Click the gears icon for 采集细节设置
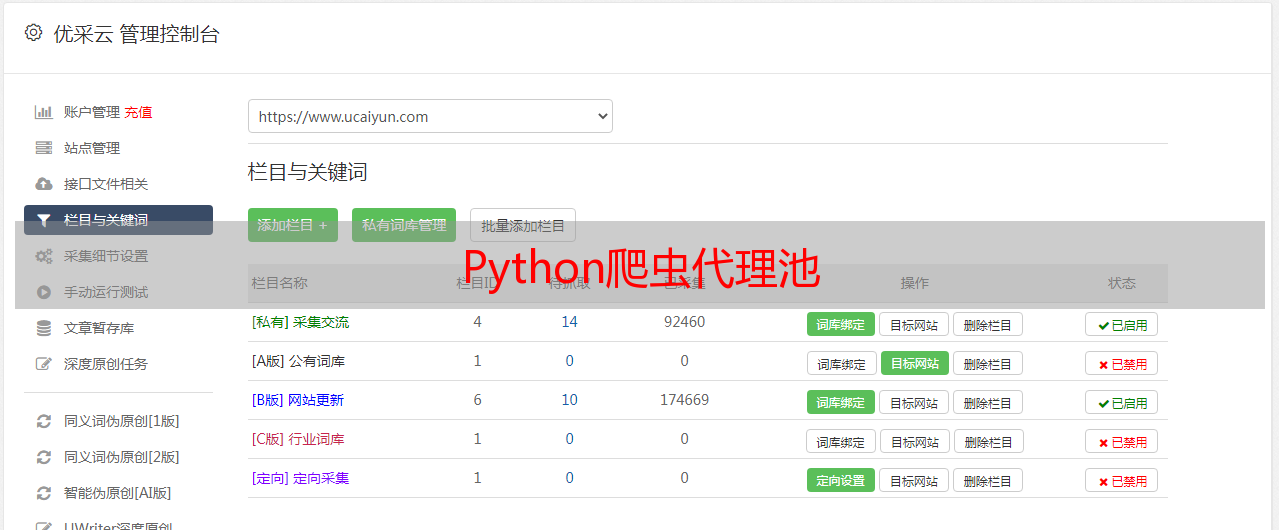The width and height of the screenshot is (1279, 530). point(43,256)
